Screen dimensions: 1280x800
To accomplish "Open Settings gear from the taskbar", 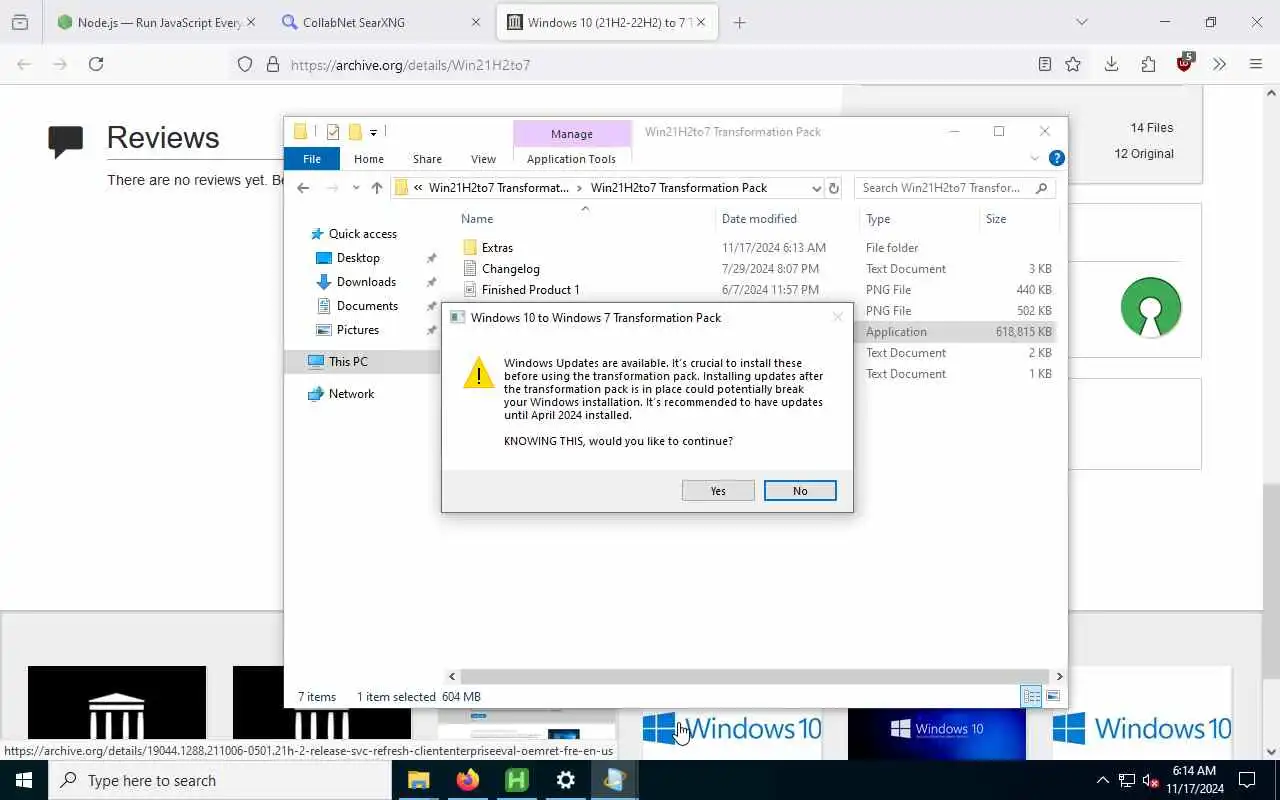I will pos(565,780).
